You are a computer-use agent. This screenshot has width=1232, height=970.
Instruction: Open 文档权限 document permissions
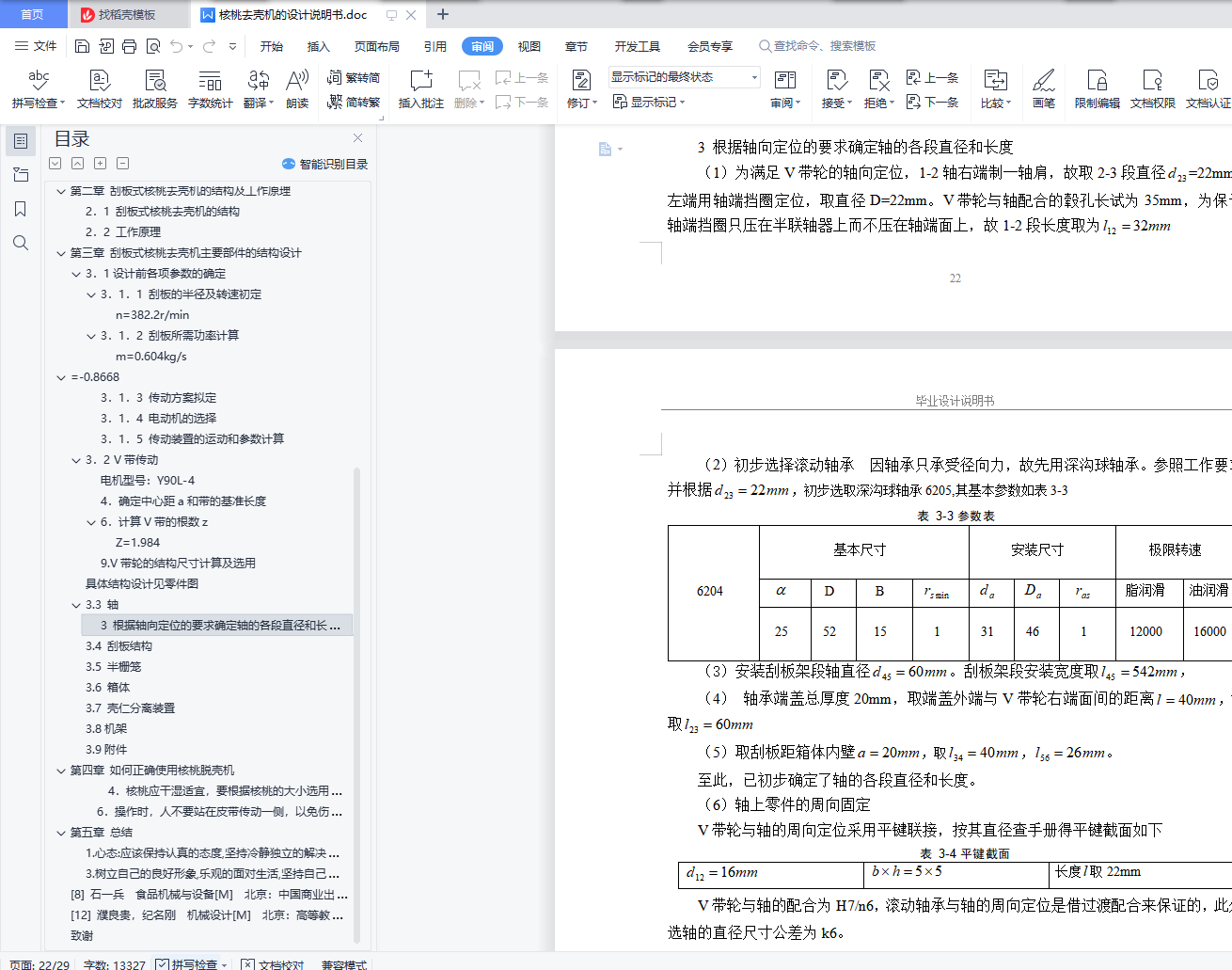click(1153, 89)
